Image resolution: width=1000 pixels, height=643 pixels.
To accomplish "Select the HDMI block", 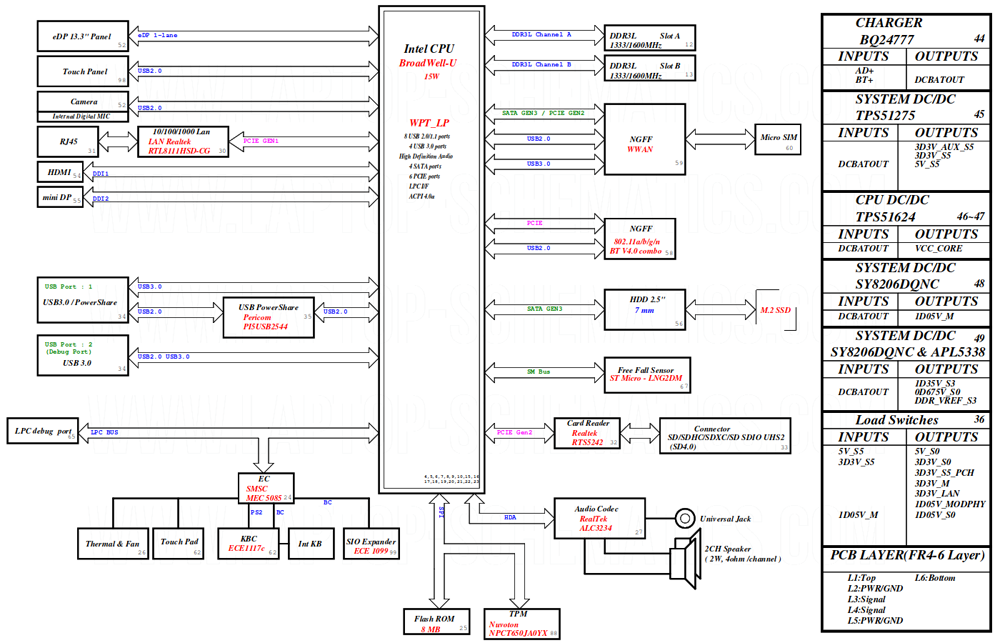I will (x=60, y=172).
